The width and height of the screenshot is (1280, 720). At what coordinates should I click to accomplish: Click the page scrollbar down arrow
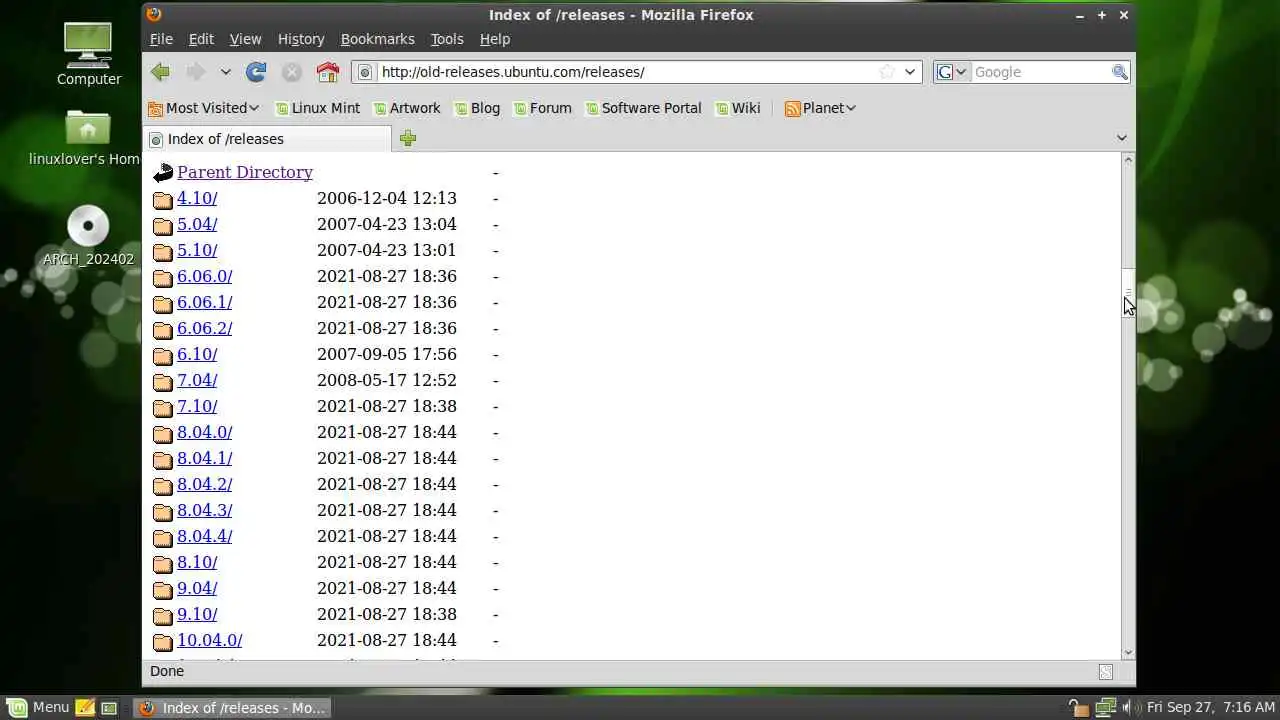pyautogui.click(x=1128, y=653)
